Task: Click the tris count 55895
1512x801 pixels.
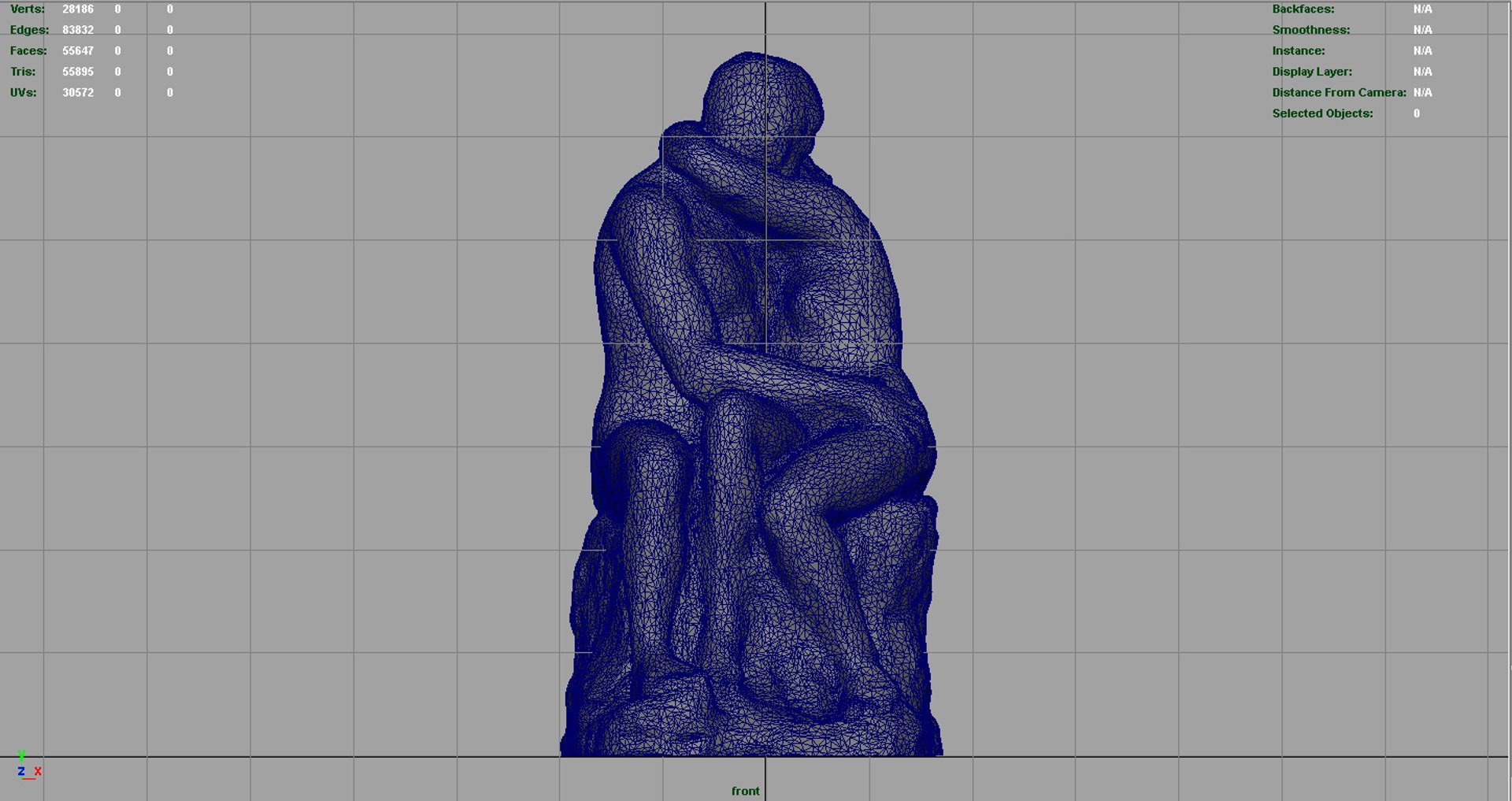Action: [78, 72]
